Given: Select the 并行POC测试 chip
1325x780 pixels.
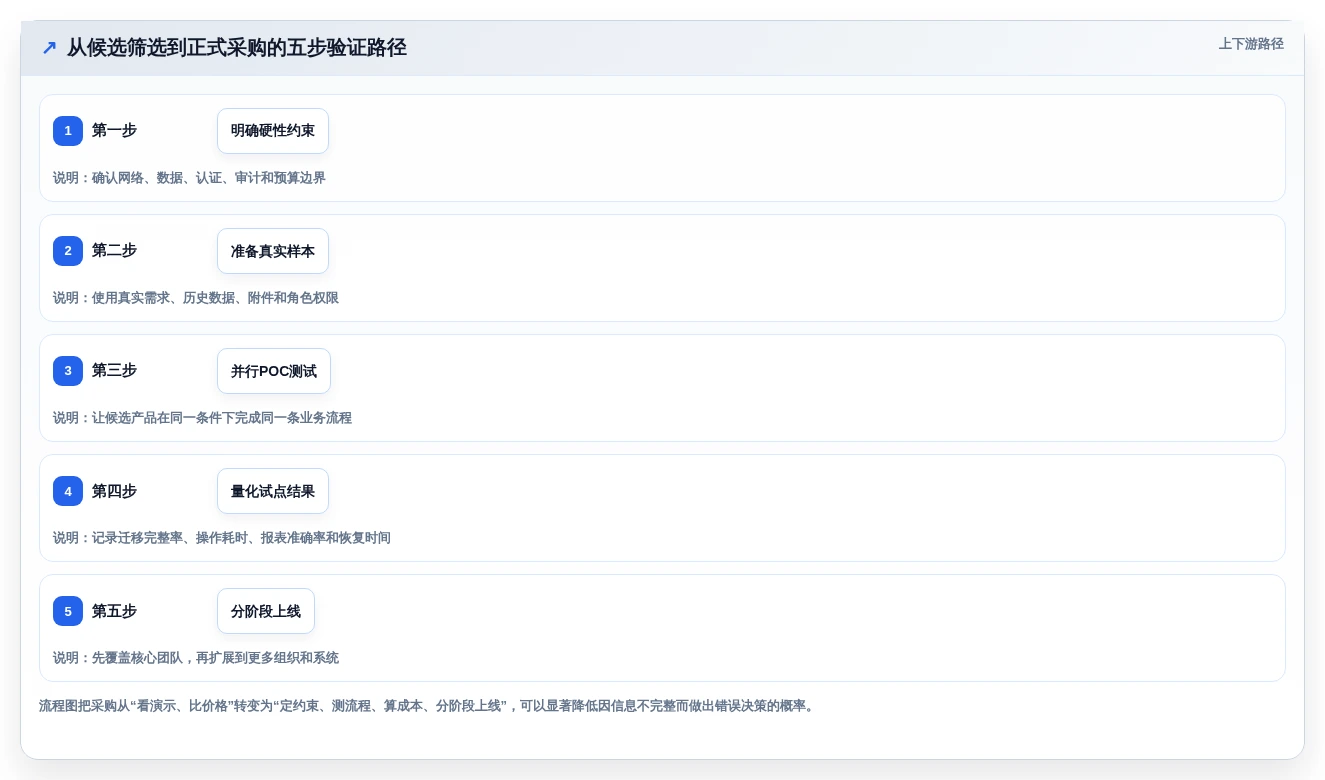Looking at the screenshot, I should [274, 371].
